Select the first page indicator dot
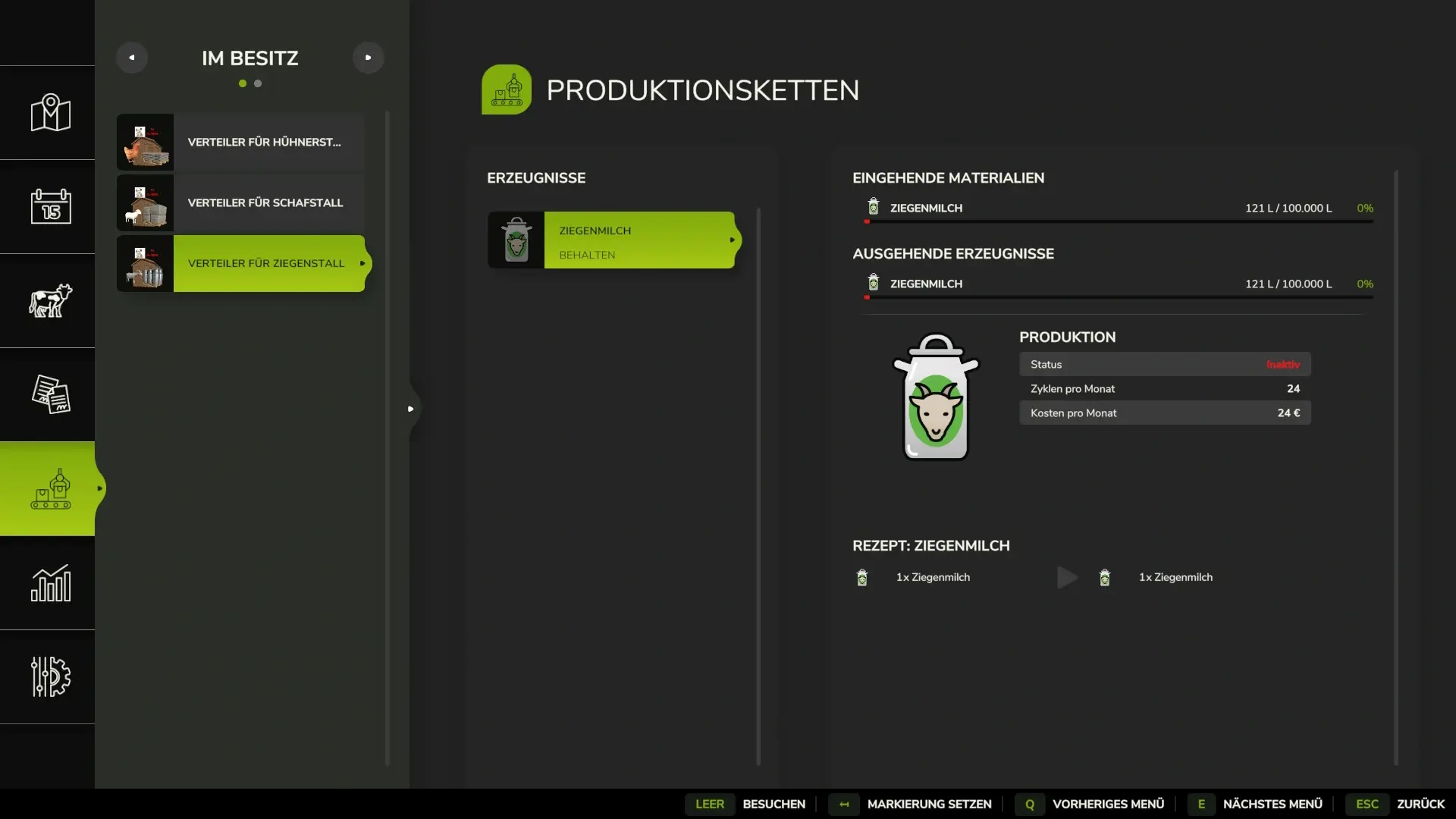 [243, 83]
